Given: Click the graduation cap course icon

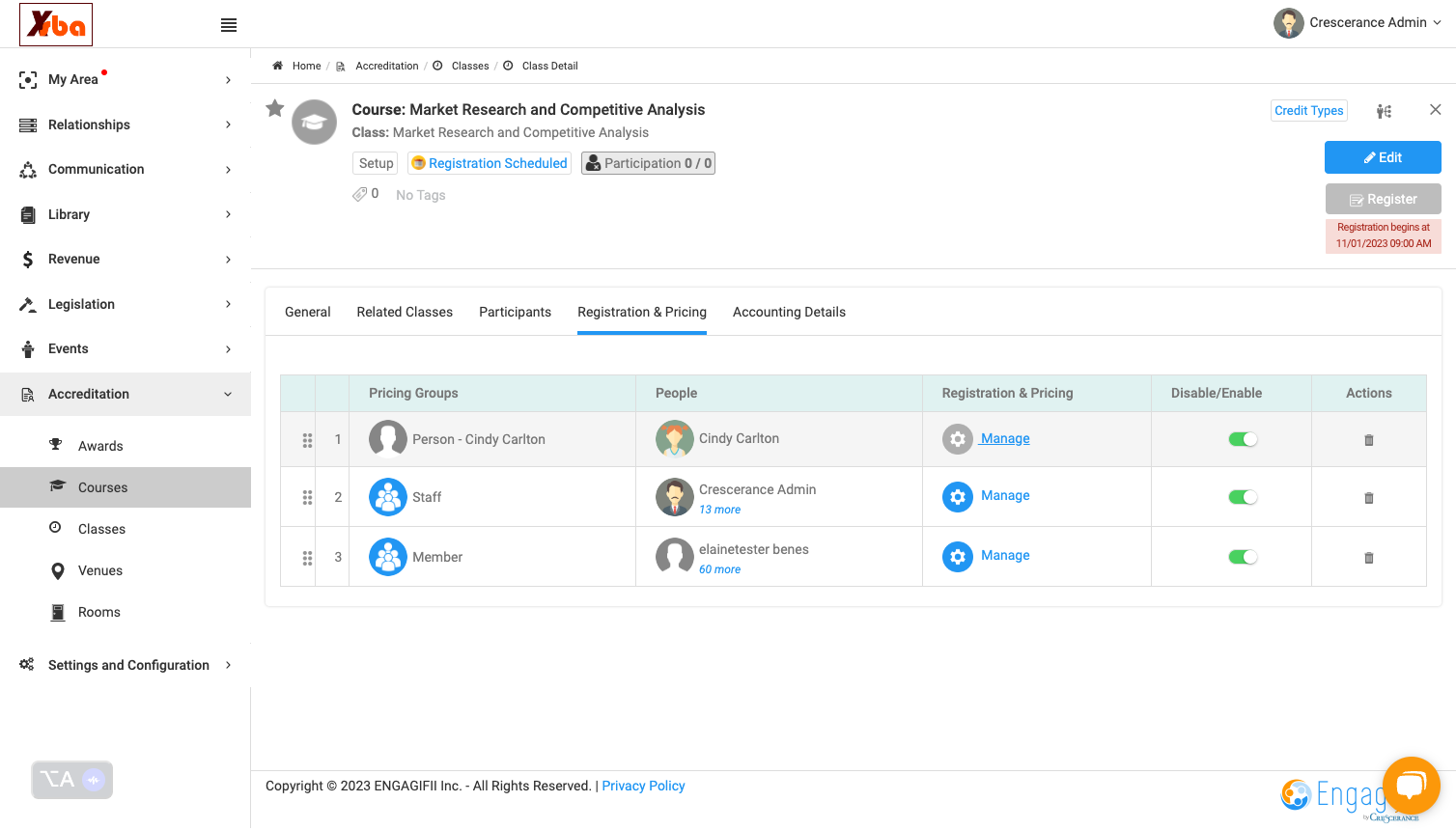Looking at the screenshot, I should tap(315, 123).
